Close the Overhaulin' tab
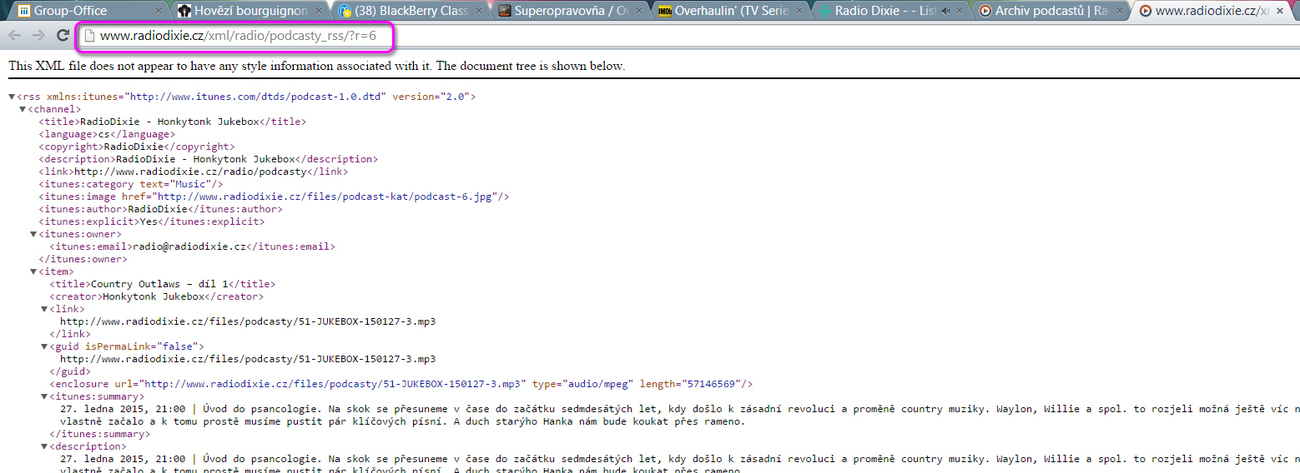1300x473 pixels. (800, 11)
